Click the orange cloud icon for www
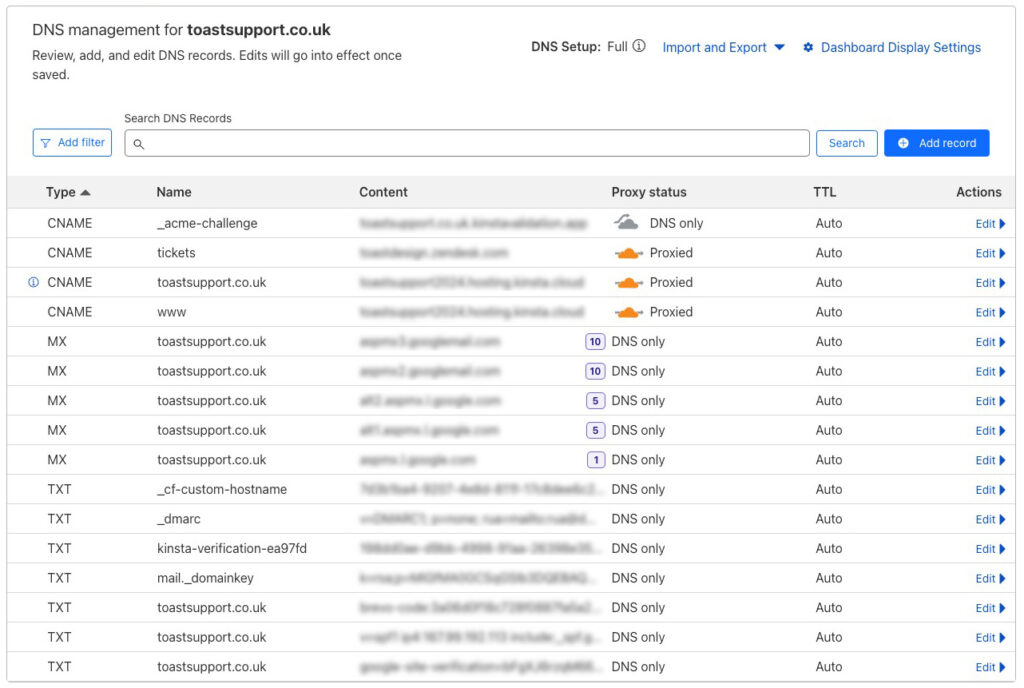Image resolution: width=1024 pixels, height=688 pixels. (x=628, y=312)
